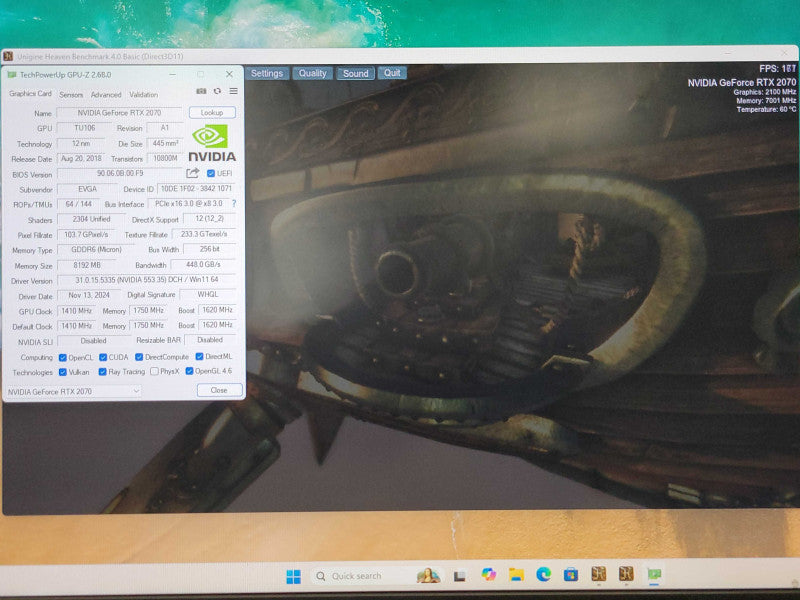Switch to the Validation tab
This screenshot has height=600, width=800.
(143, 95)
